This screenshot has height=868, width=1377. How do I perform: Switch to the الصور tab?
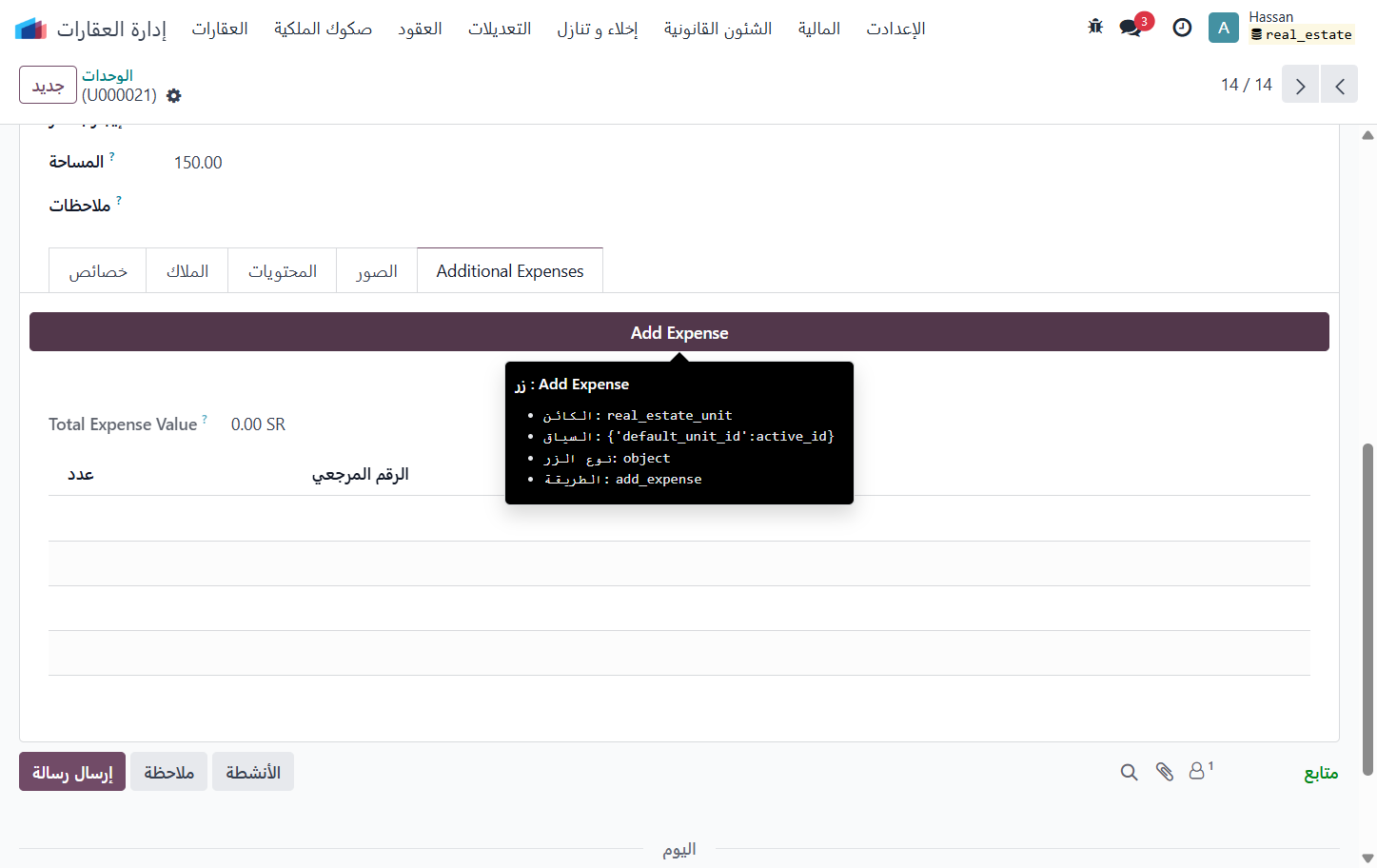[x=377, y=271]
